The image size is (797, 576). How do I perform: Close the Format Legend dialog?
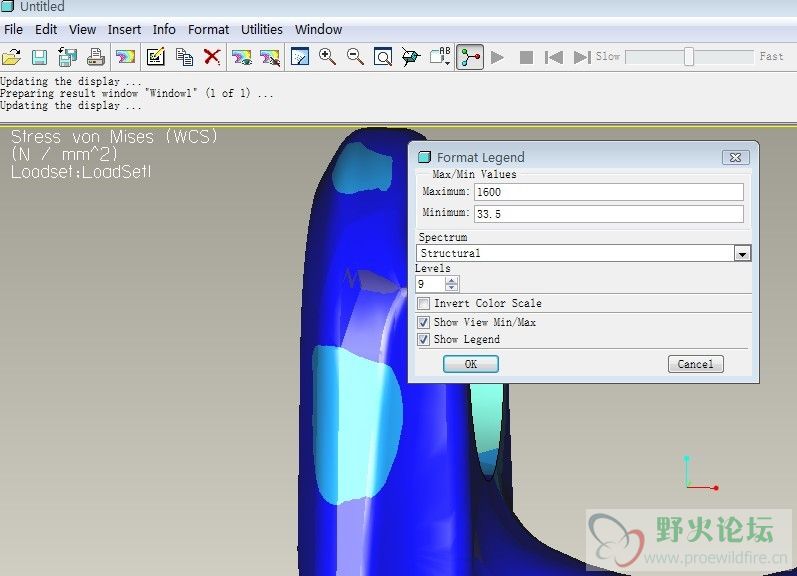[x=735, y=158]
